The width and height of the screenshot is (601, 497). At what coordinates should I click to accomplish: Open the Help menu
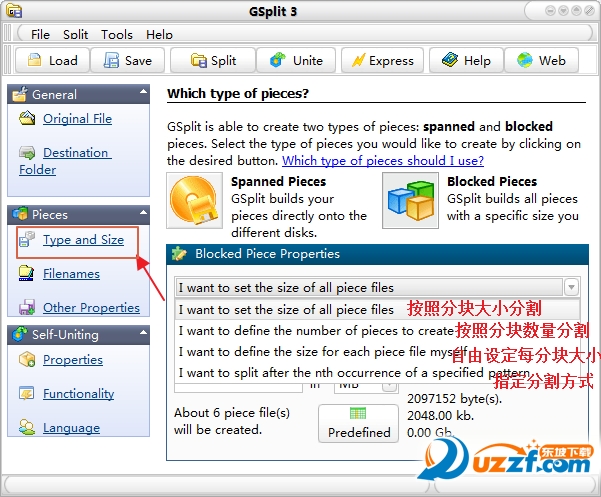pos(159,34)
